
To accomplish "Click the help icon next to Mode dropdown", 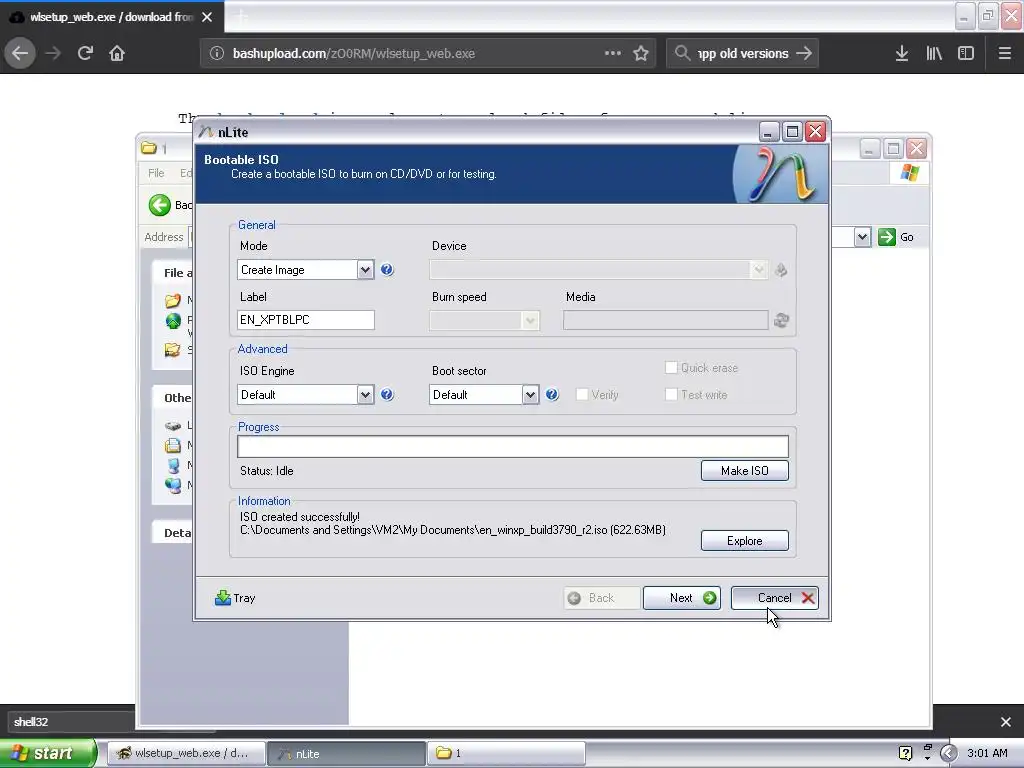I will pyautogui.click(x=387, y=270).
